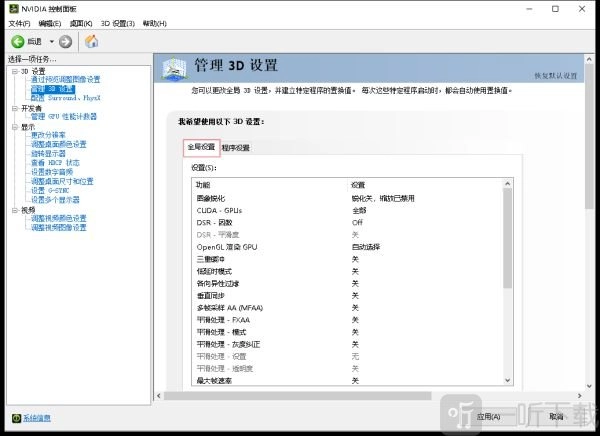Click the green Back arrow button
The width and height of the screenshot is (600, 436).
click(18, 41)
